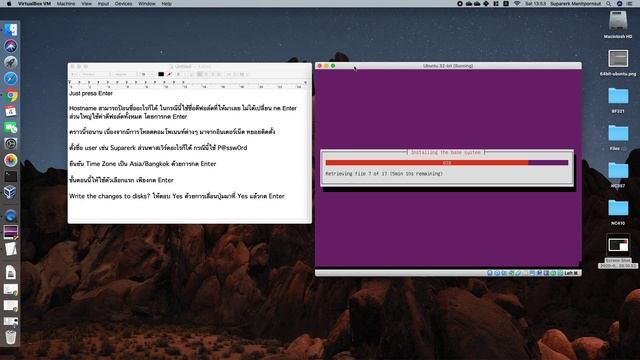Open Calendar app in the Dock
640x360 pixels.
tap(11, 111)
